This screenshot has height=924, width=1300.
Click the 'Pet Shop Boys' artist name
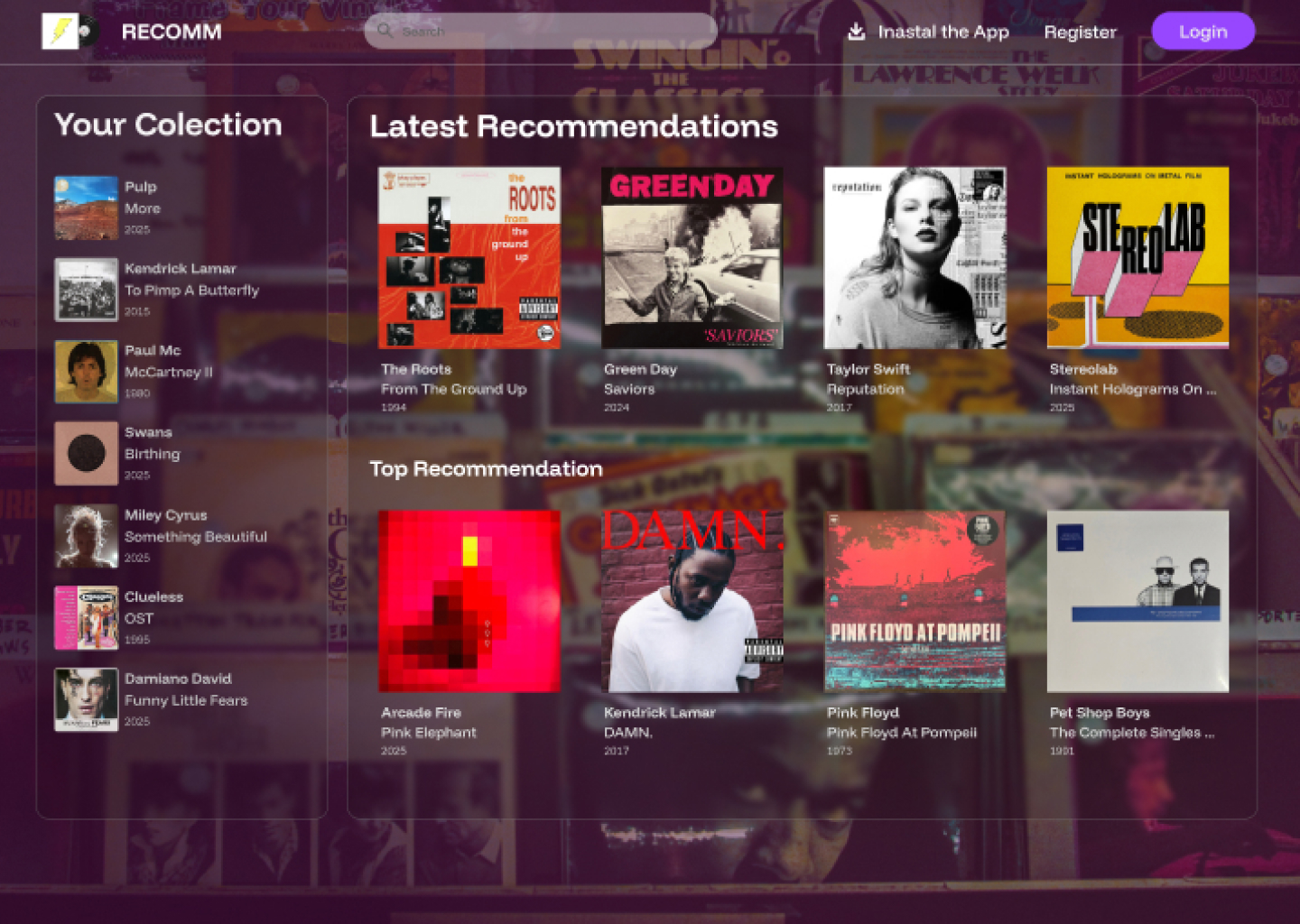1100,713
